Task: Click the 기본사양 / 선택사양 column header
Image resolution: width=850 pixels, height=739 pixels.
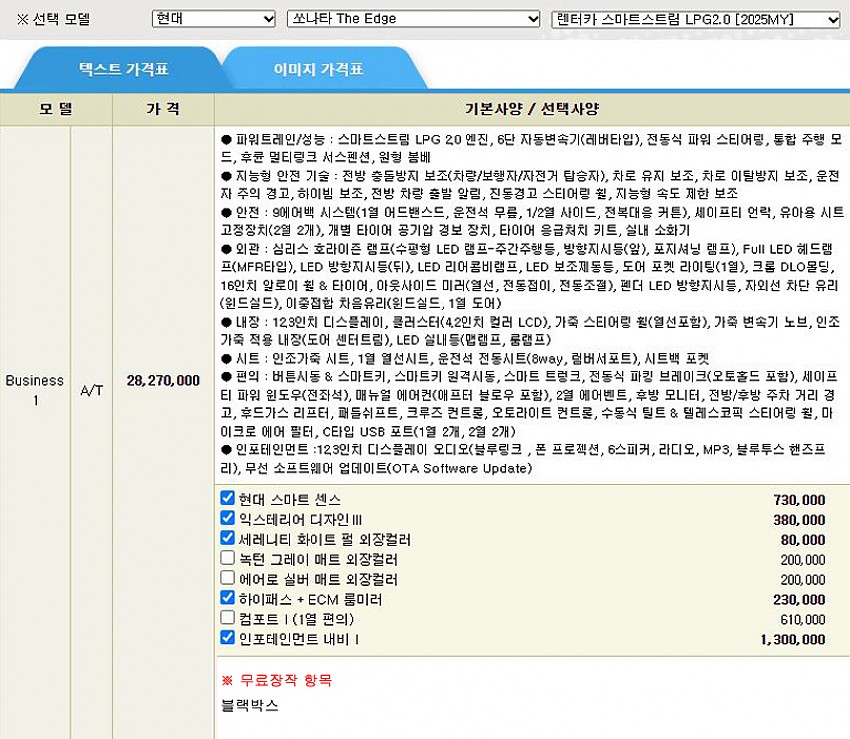Action: click(x=531, y=109)
